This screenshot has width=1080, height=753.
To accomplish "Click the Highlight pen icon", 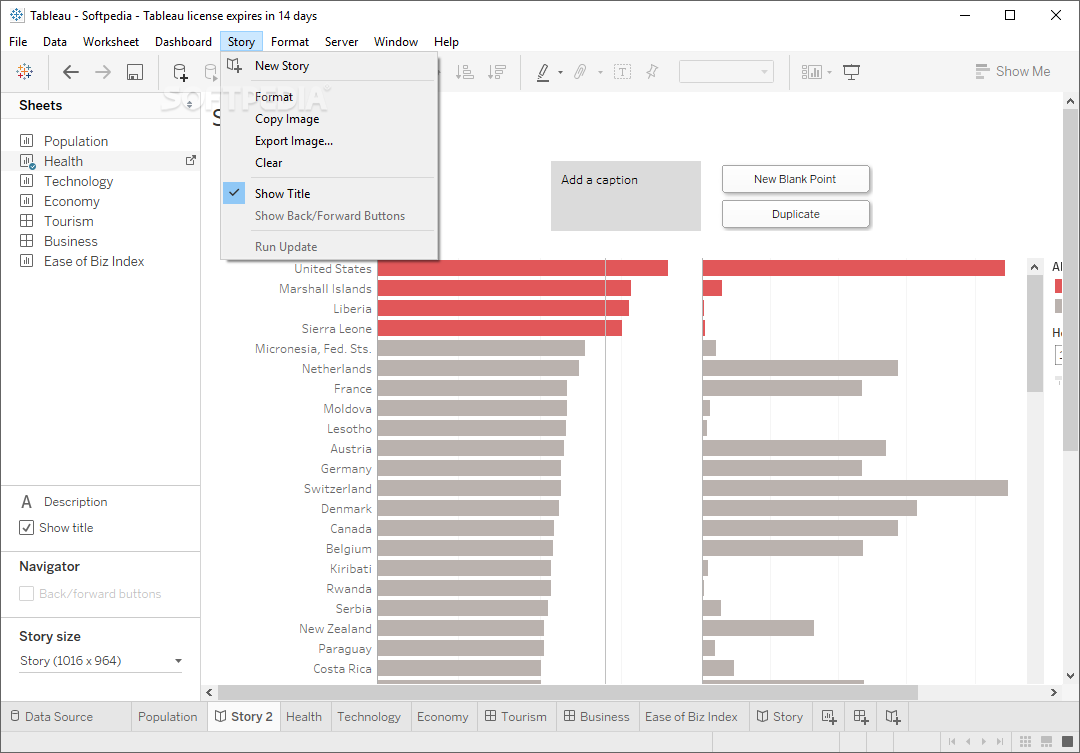I will [x=543, y=72].
